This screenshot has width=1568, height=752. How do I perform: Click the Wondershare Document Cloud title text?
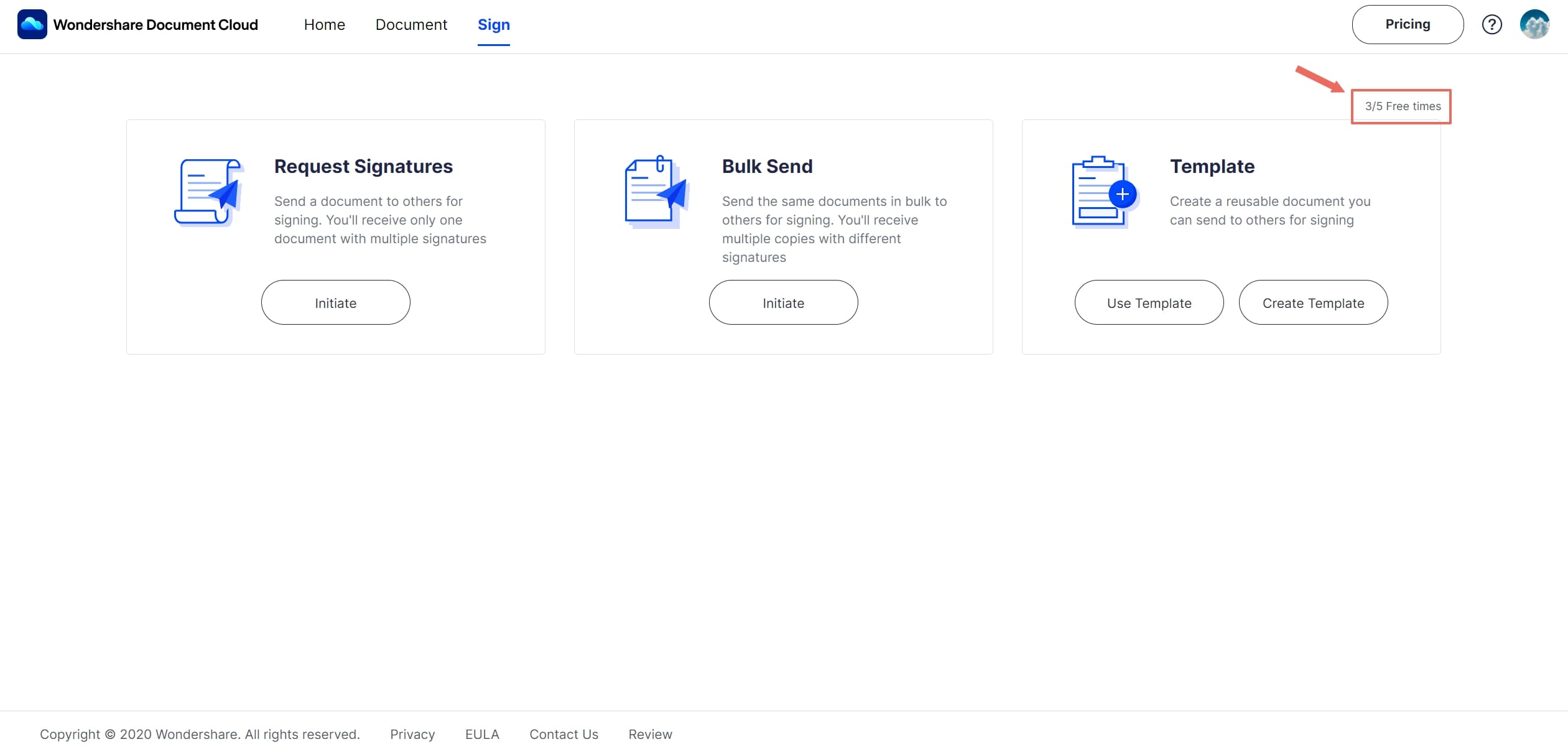(x=155, y=24)
